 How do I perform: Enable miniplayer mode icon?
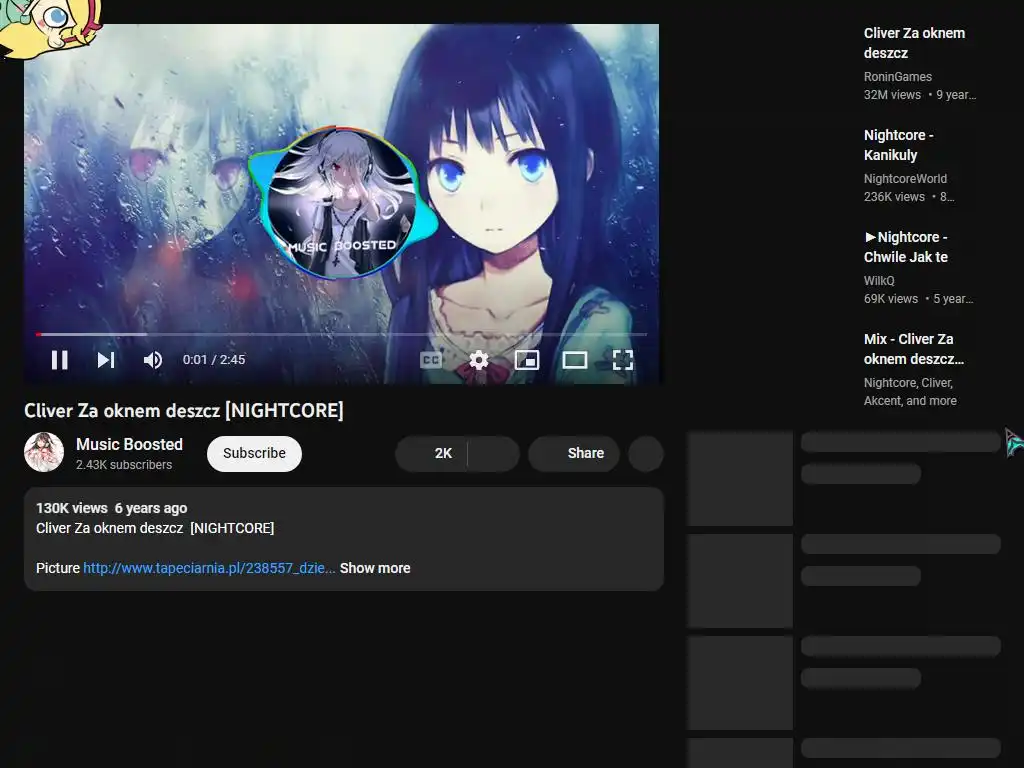(527, 360)
